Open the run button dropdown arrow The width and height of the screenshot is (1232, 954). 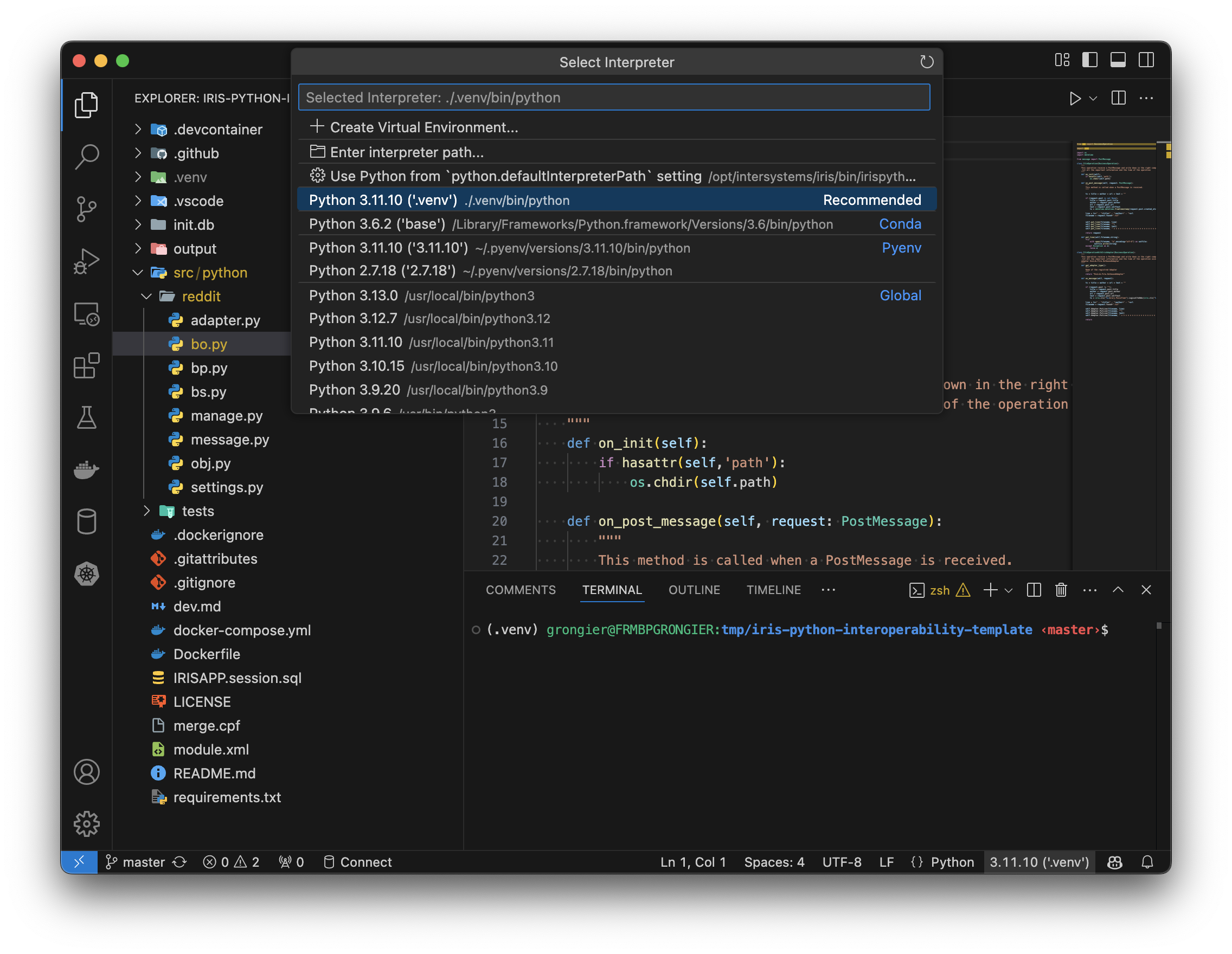tap(1093, 99)
